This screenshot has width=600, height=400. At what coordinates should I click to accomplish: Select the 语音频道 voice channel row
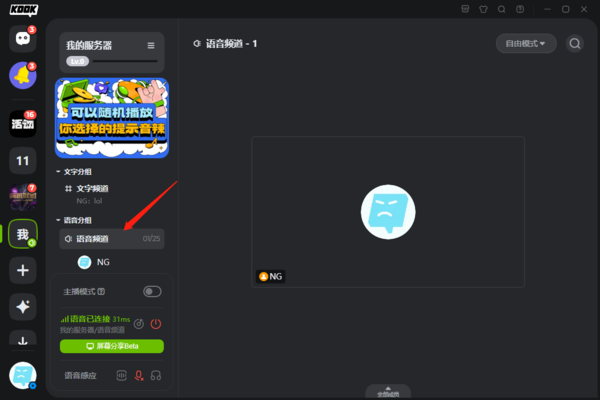112,239
